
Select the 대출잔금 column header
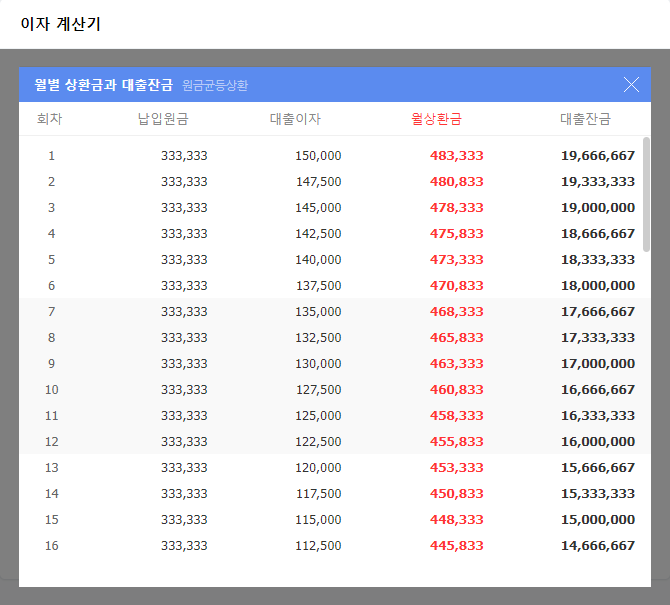click(x=585, y=119)
